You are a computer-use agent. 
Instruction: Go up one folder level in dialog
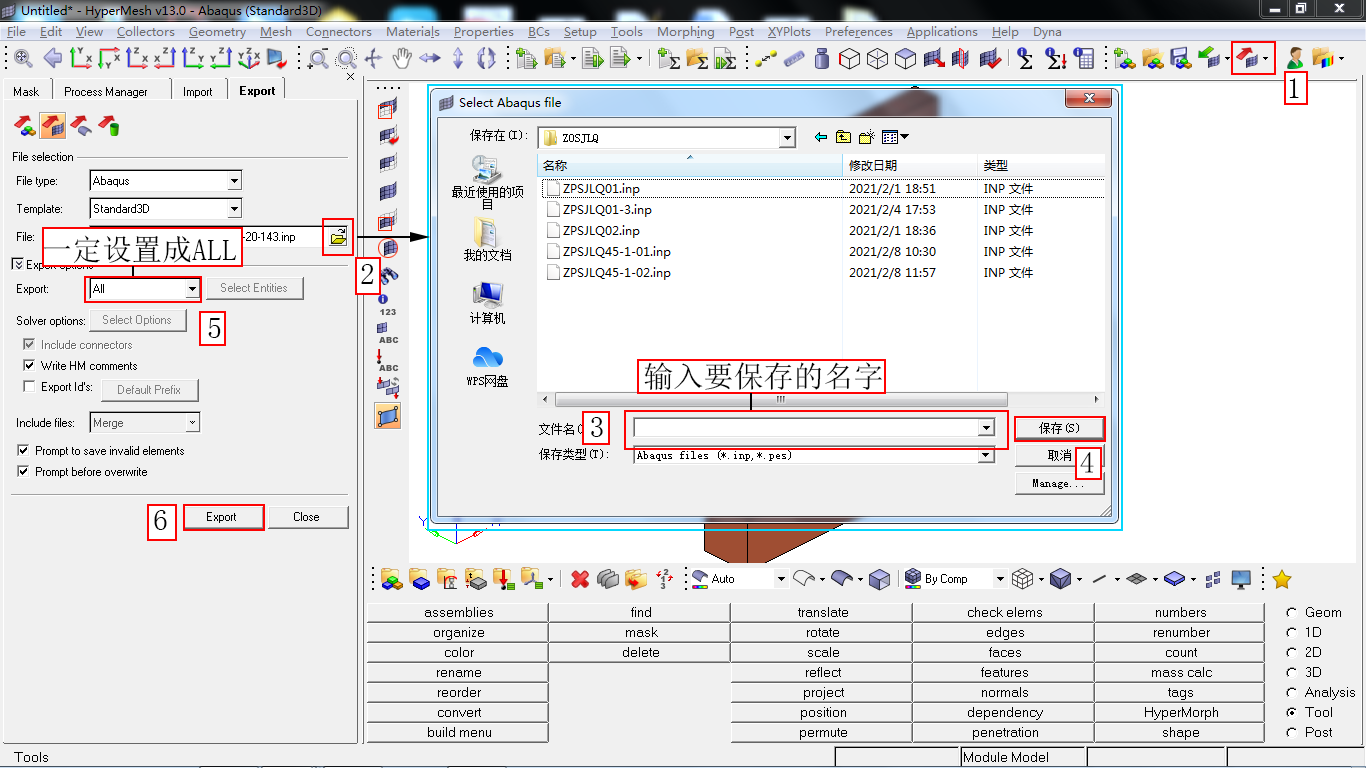[x=844, y=137]
